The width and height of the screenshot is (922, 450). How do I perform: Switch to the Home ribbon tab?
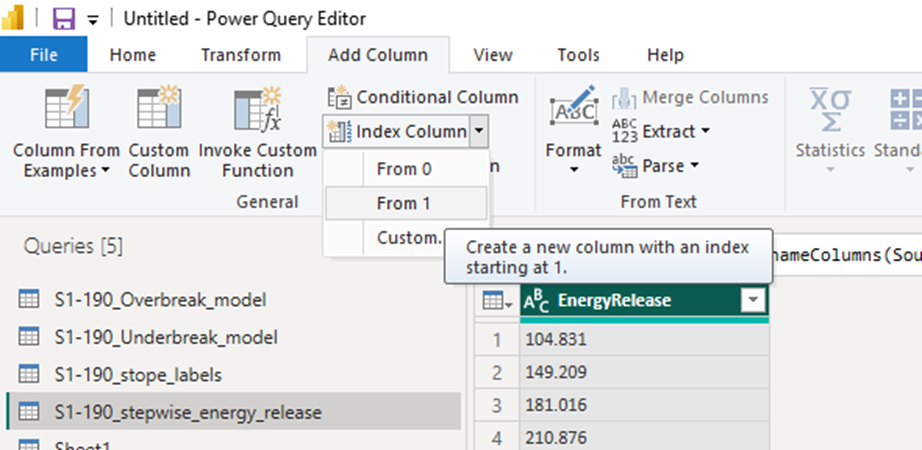[133, 55]
